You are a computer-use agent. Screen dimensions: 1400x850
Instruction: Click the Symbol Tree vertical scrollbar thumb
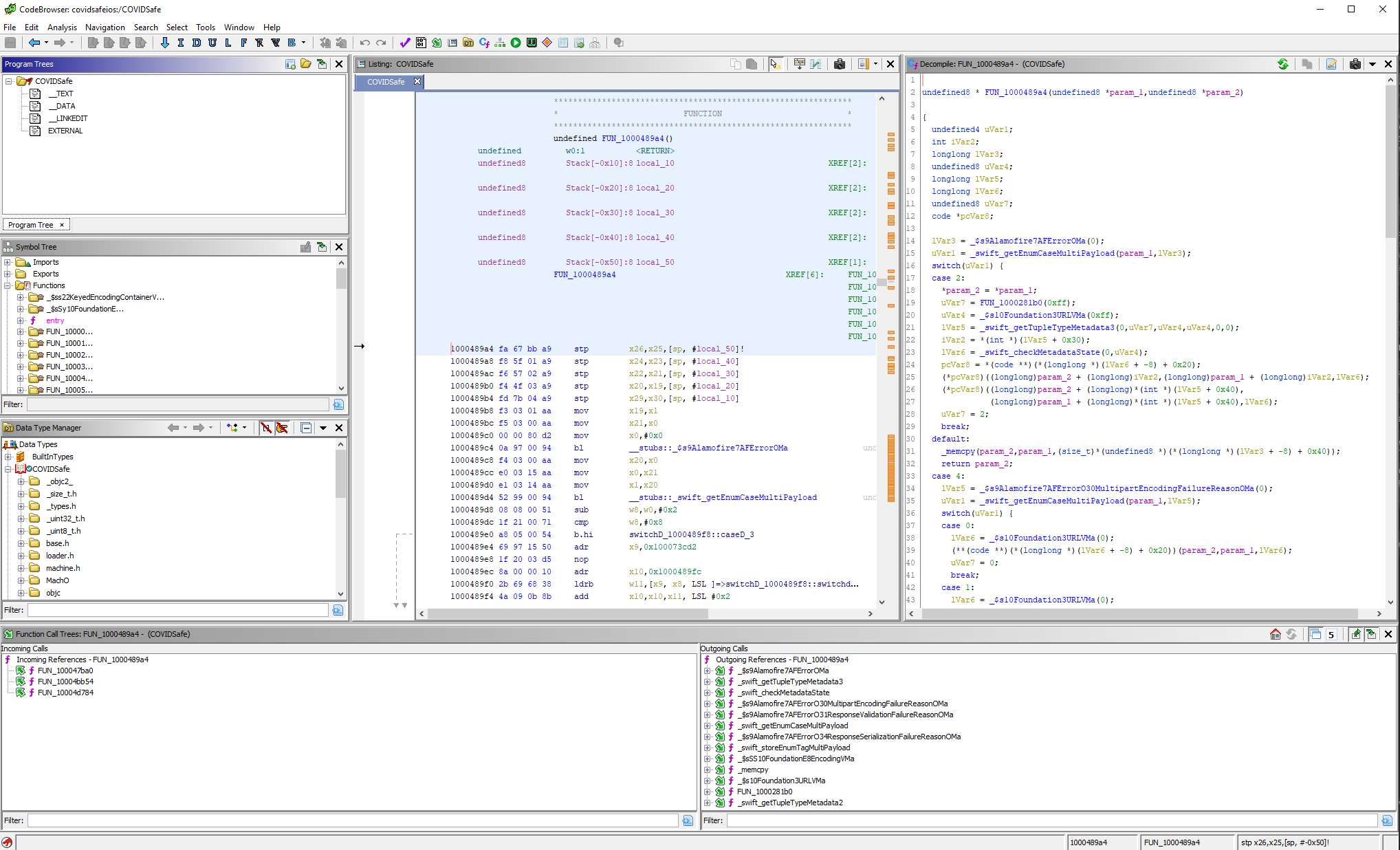(x=340, y=279)
